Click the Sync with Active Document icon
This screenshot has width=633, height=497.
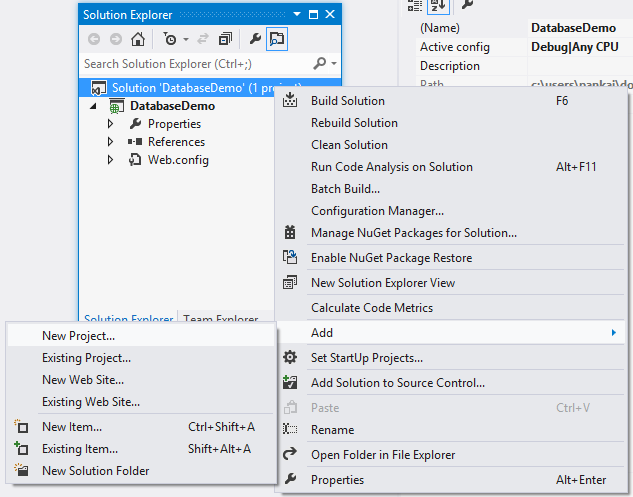(203, 39)
